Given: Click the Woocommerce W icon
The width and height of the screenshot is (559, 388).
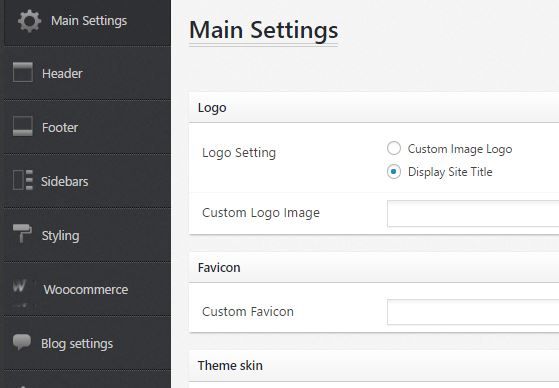Looking at the screenshot, I should click(x=19, y=286).
